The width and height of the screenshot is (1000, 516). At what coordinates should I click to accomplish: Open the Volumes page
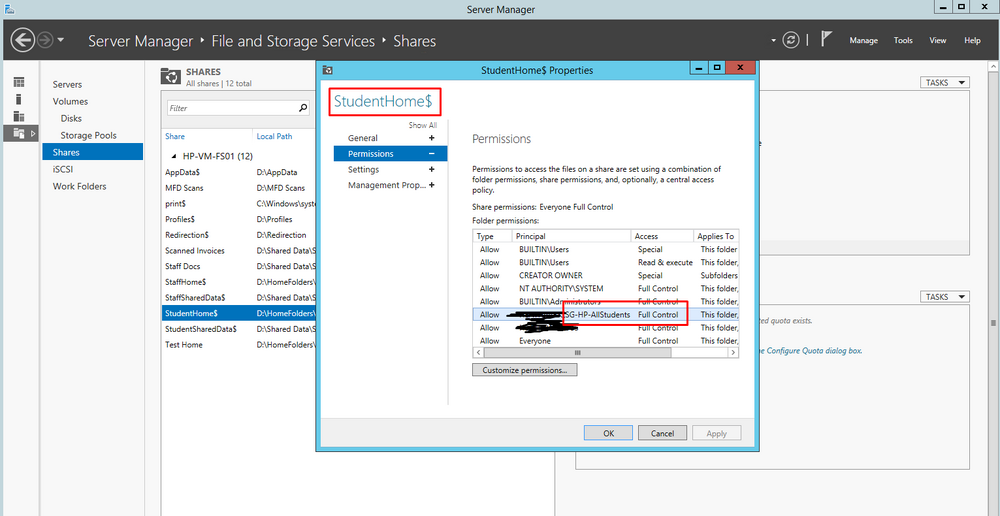point(70,101)
